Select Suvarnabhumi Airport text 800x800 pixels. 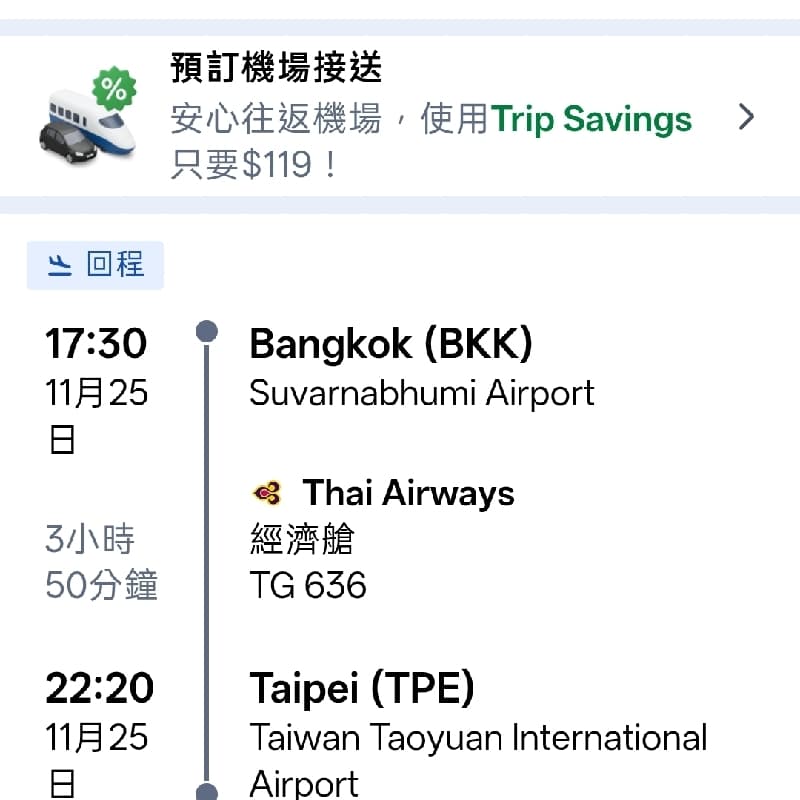coord(422,393)
